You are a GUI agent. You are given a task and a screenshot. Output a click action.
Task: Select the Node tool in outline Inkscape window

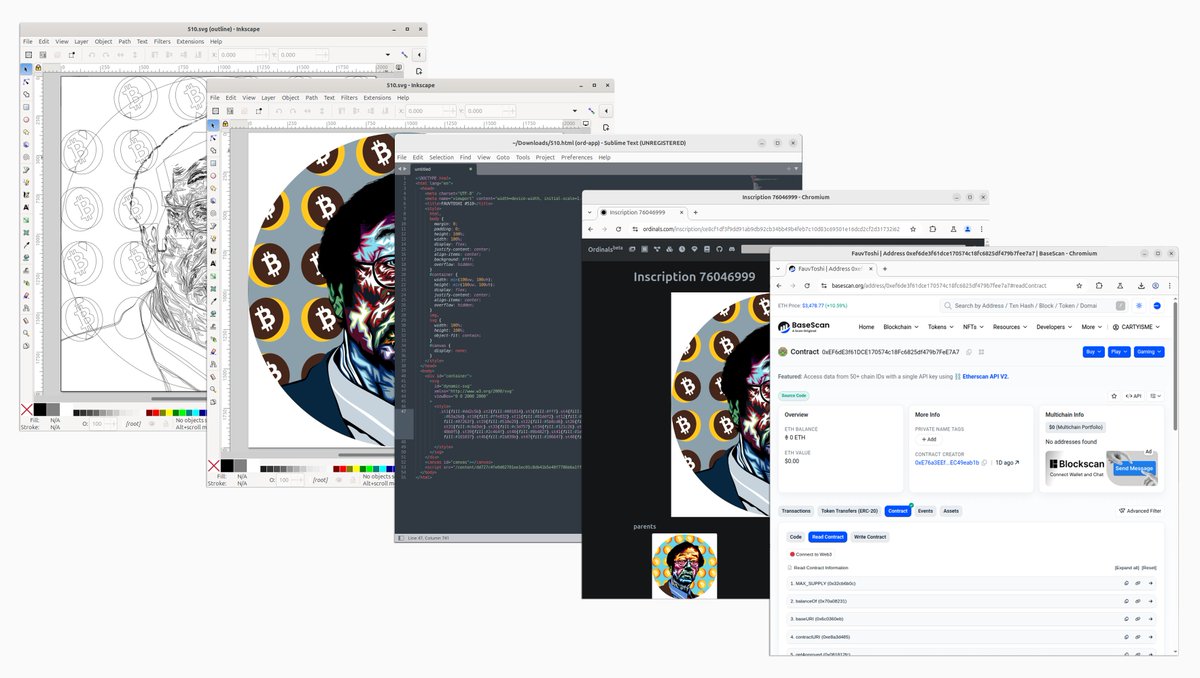[26, 82]
